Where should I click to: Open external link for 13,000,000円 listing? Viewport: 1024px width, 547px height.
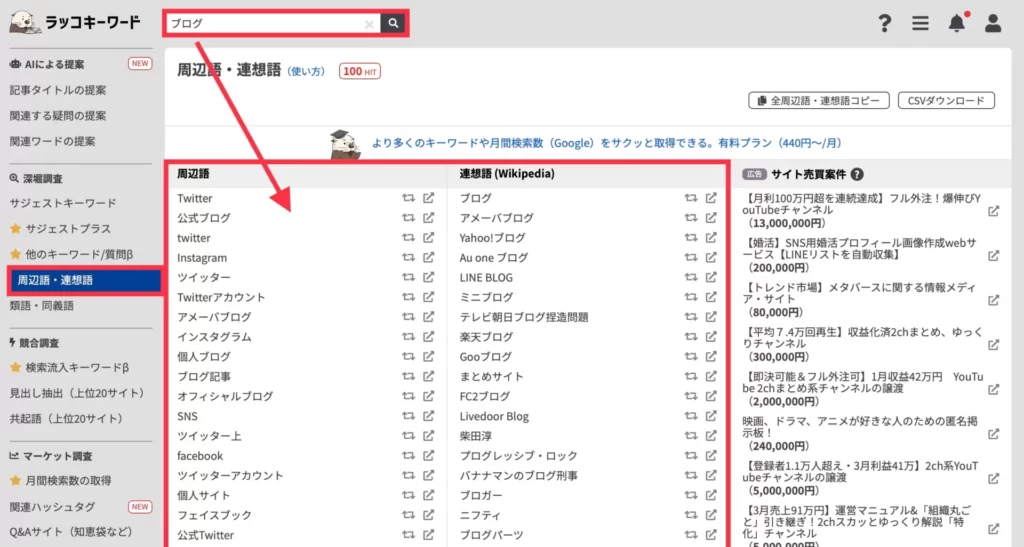coord(993,211)
